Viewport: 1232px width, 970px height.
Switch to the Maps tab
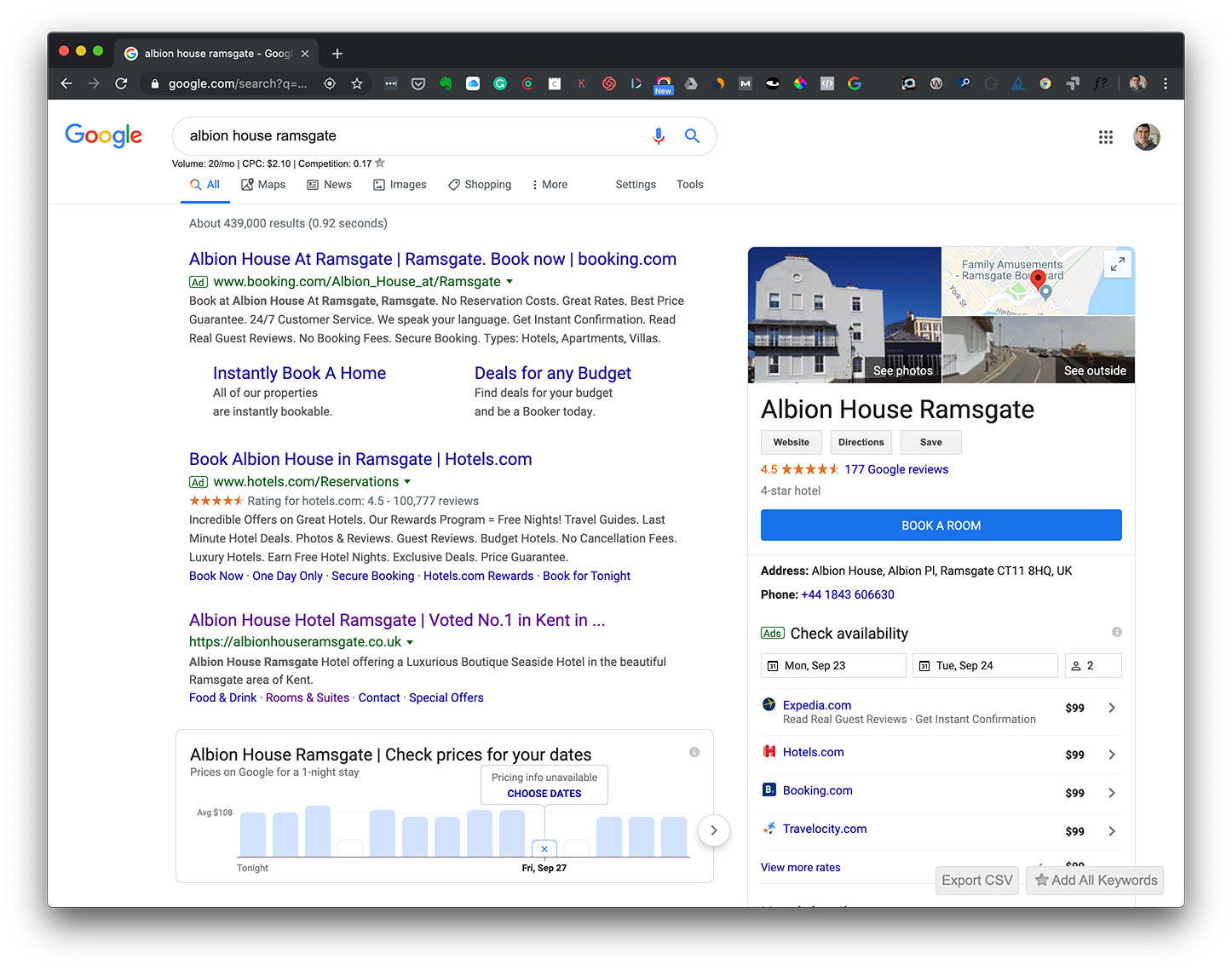(263, 185)
